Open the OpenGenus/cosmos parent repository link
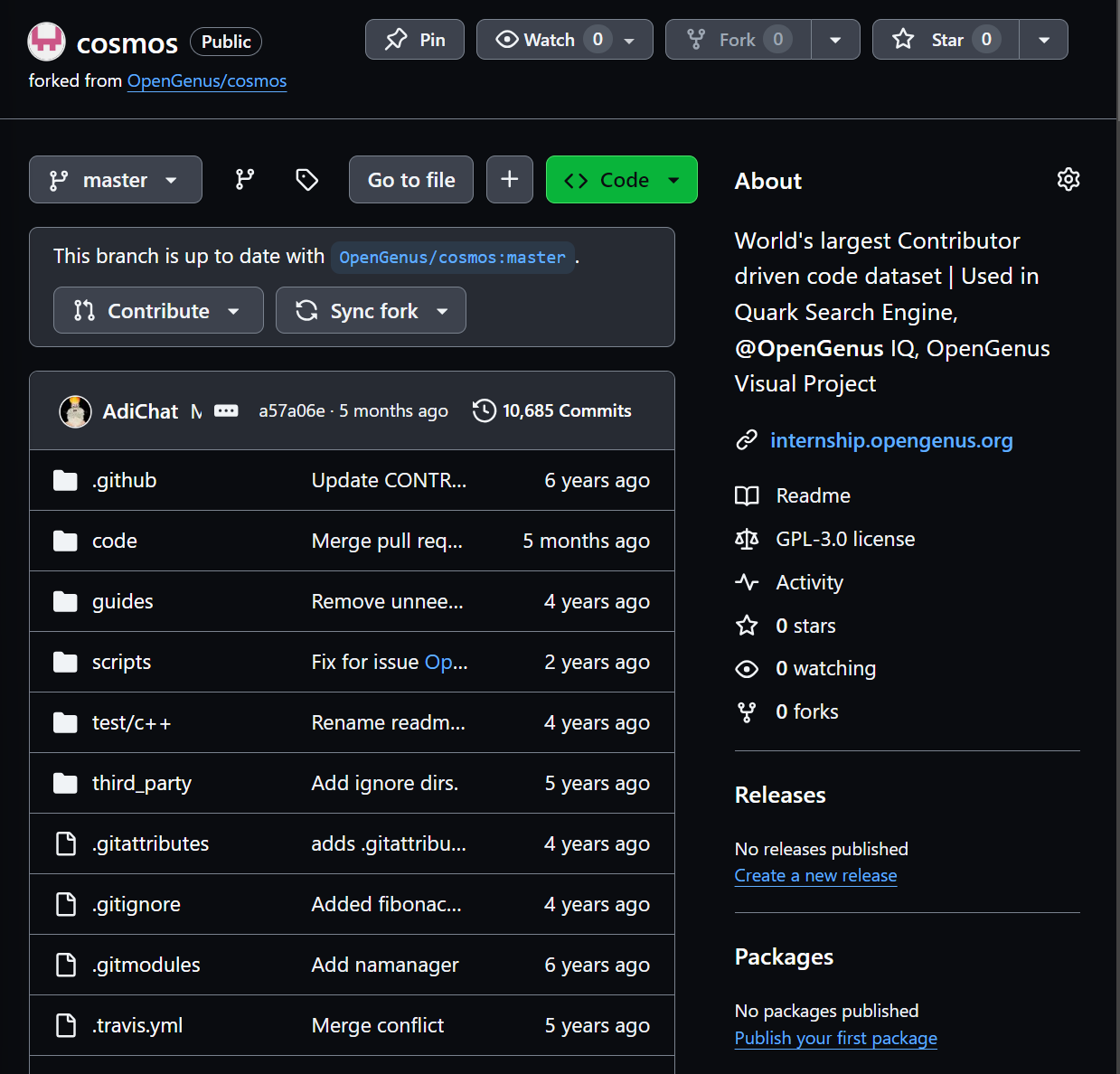The width and height of the screenshot is (1120, 1074). [x=207, y=80]
